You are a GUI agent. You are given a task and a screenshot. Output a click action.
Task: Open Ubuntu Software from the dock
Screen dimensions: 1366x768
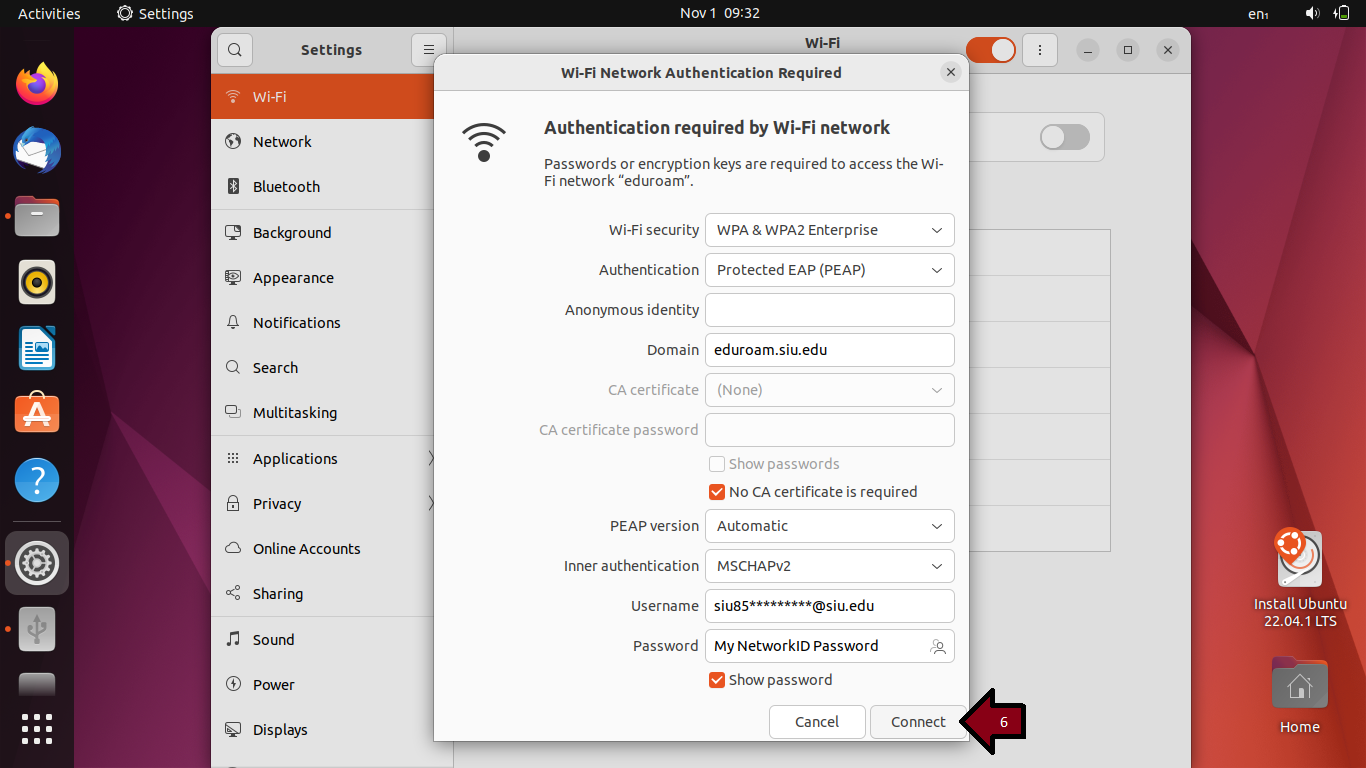point(36,413)
